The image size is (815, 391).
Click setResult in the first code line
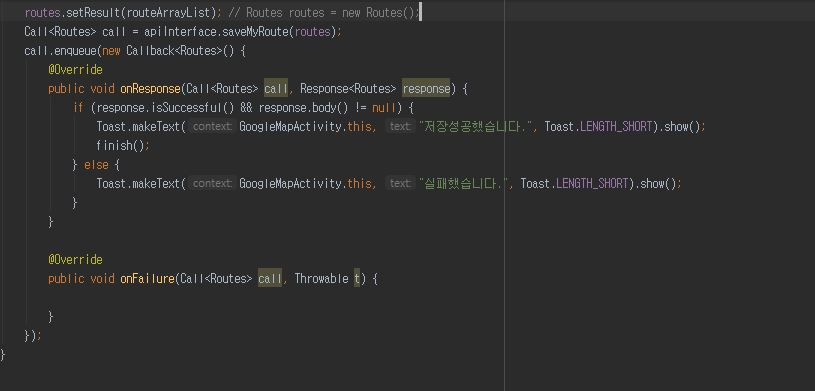(93, 12)
